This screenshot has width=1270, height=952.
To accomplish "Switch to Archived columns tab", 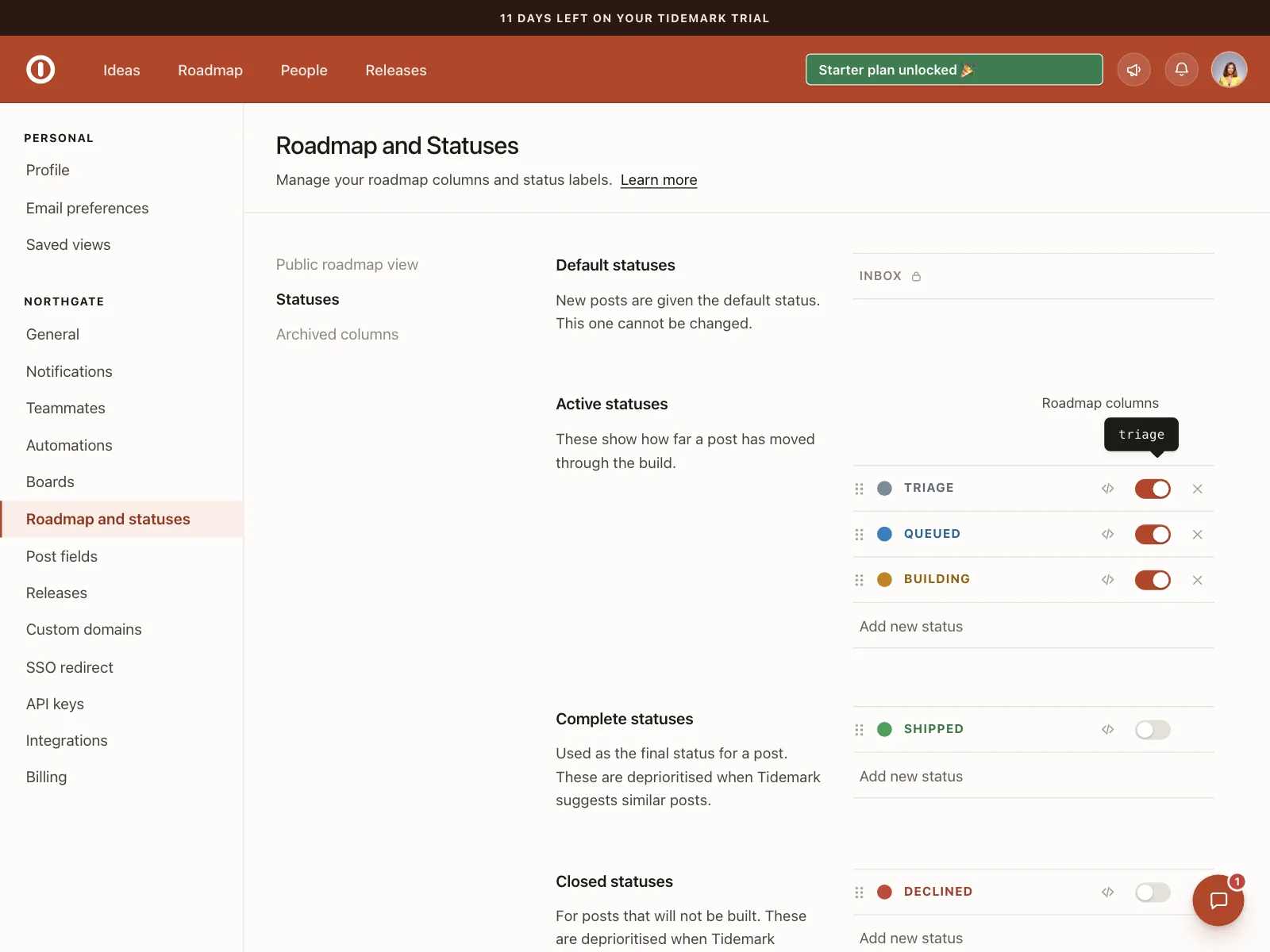I will point(337,335).
